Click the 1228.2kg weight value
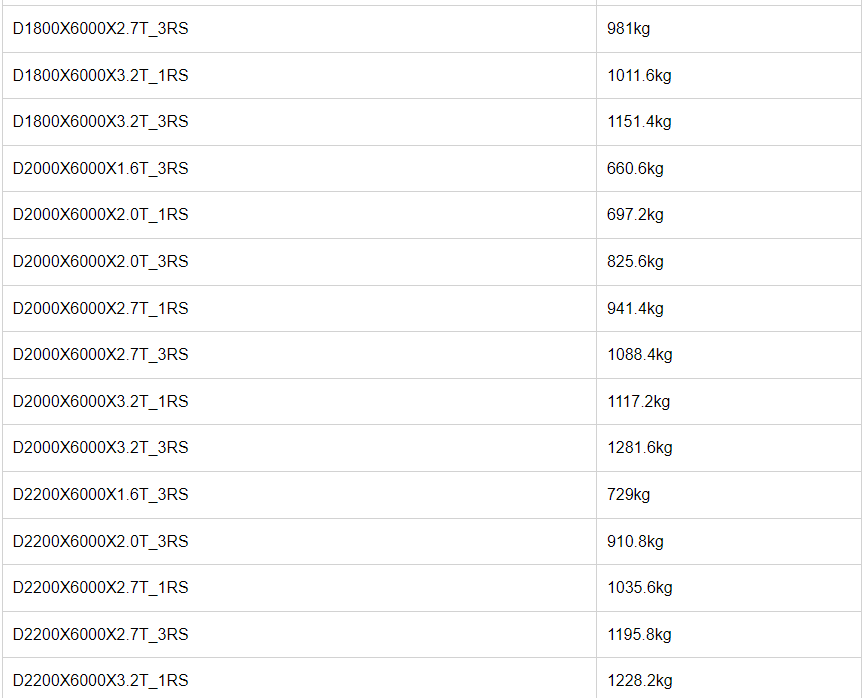 coord(640,680)
